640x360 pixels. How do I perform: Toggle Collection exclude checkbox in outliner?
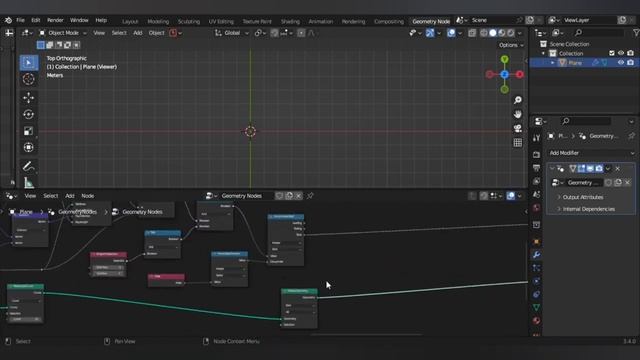click(x=611, y=53)
